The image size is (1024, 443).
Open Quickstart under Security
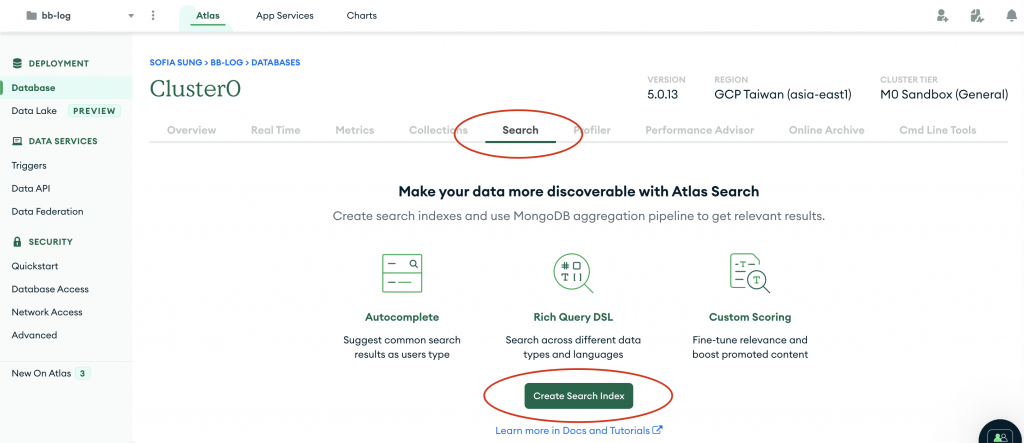tap(35, 266)
